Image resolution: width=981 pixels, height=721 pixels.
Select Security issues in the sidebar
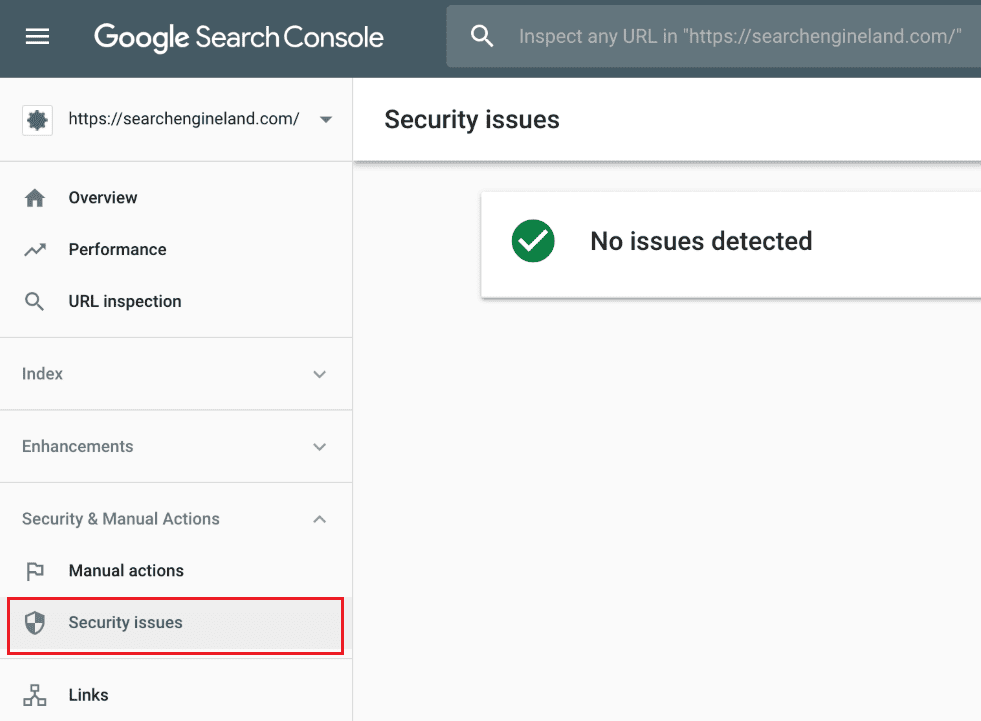pyautogui.click(x=125, y=622)
